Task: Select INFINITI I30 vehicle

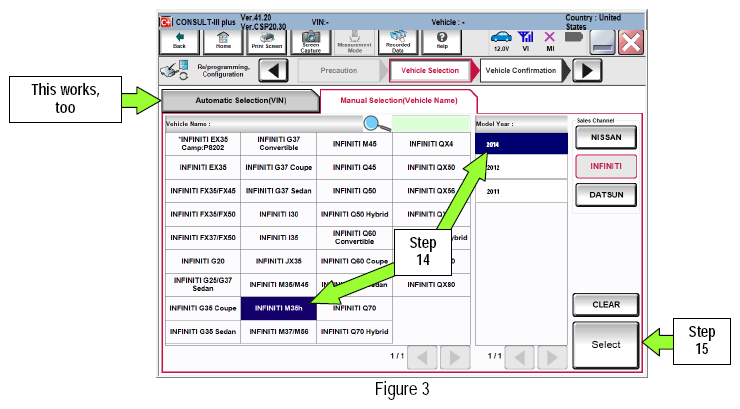Action: (x=278, y=214)
